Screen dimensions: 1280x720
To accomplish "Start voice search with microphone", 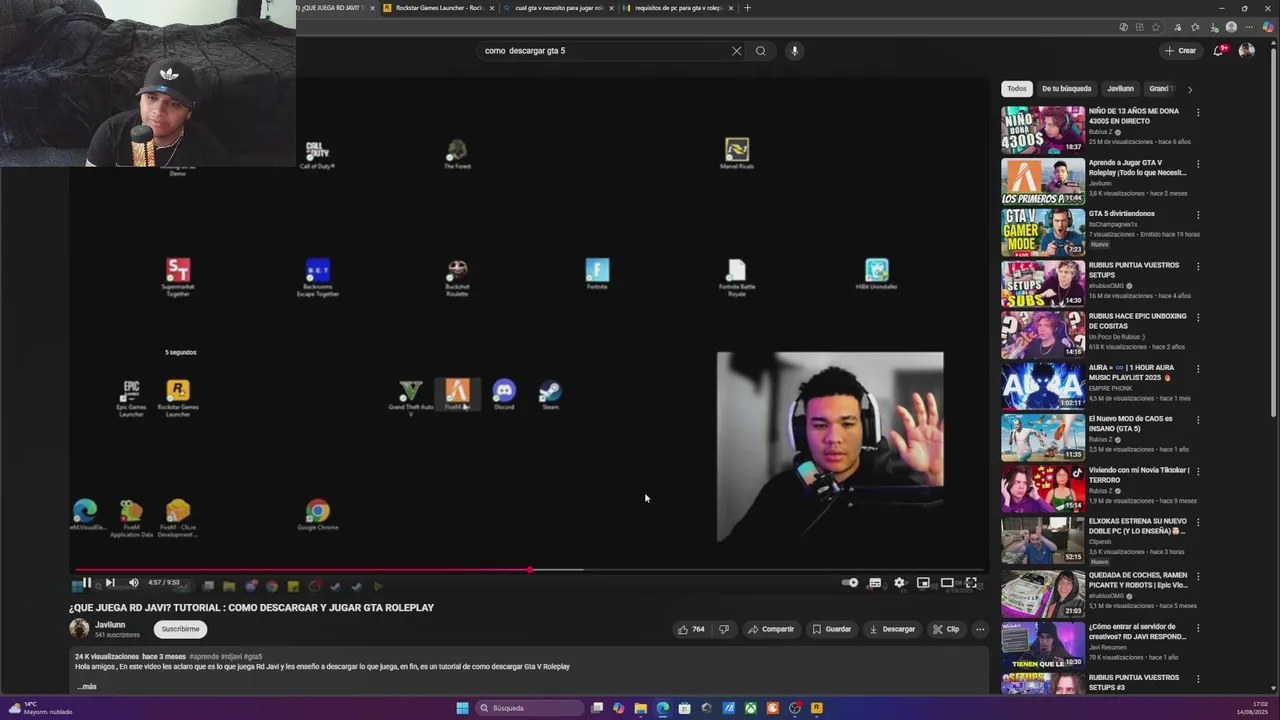I will 794,51.
